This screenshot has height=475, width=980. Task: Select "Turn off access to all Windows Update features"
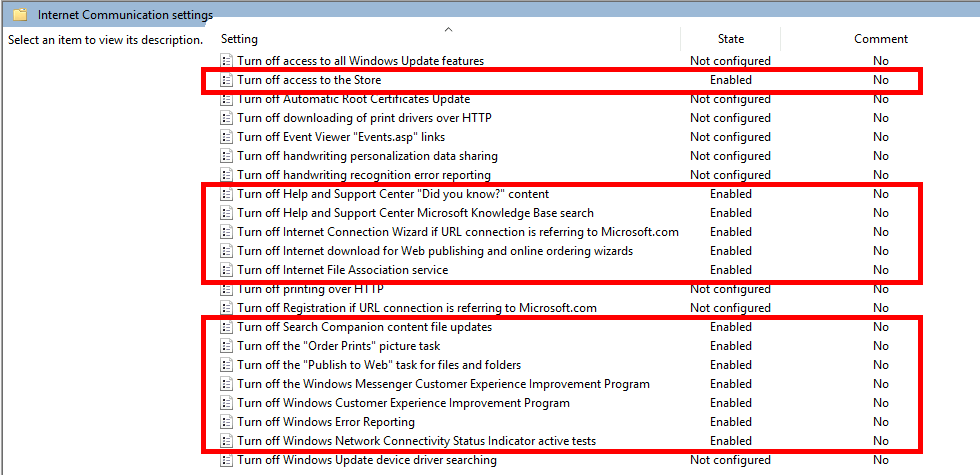coord(361,61)
